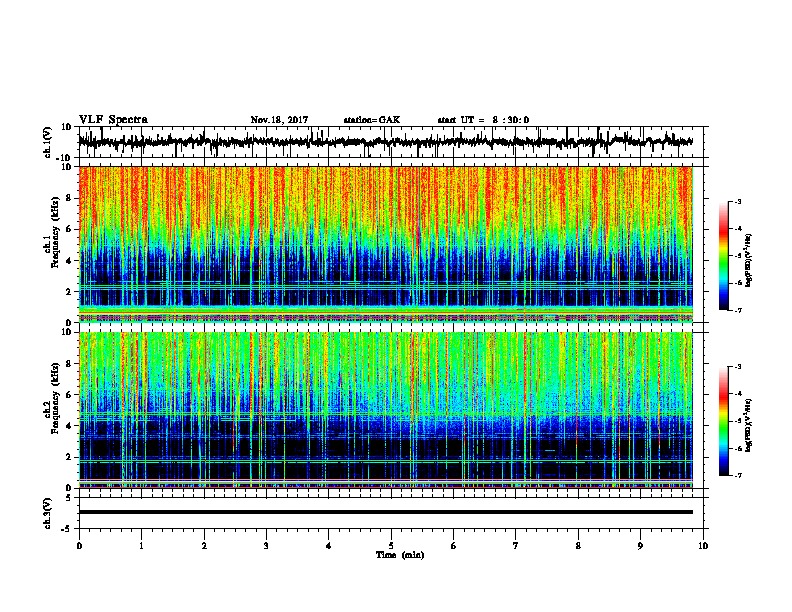This screenshot has width=792, height=612.
Task: Click the ch.1 voltage waveform trace
Action: tap(385, 142)
